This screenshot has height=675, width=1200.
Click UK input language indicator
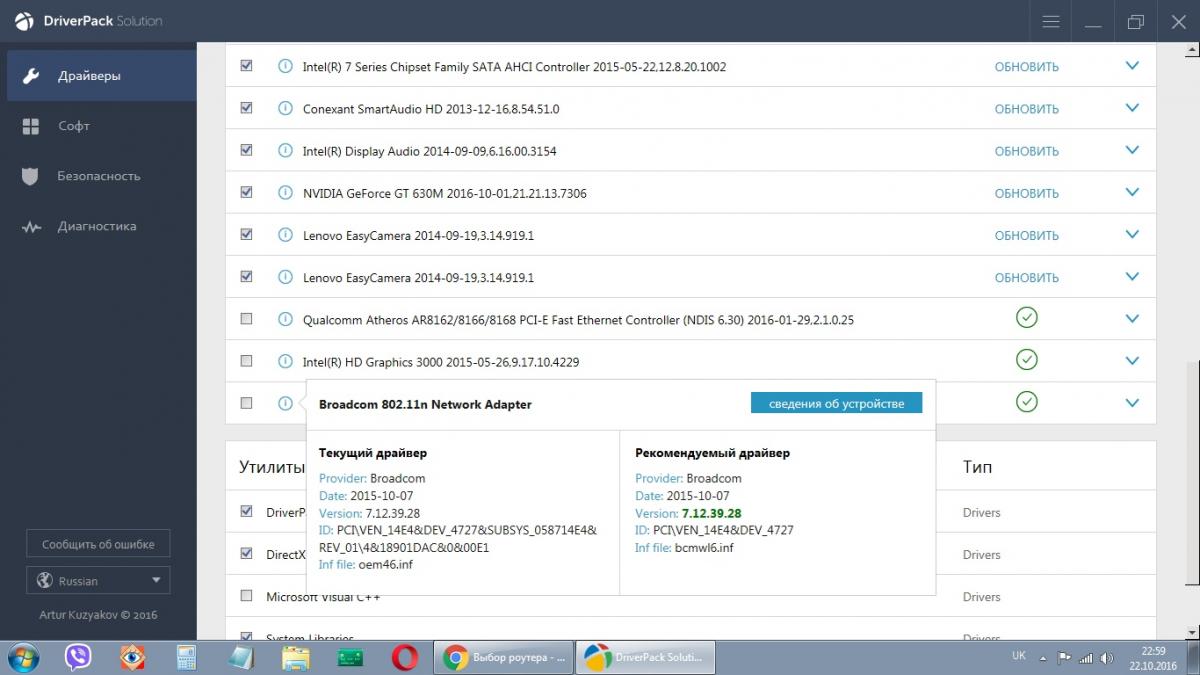click(x=1019, y=656)
